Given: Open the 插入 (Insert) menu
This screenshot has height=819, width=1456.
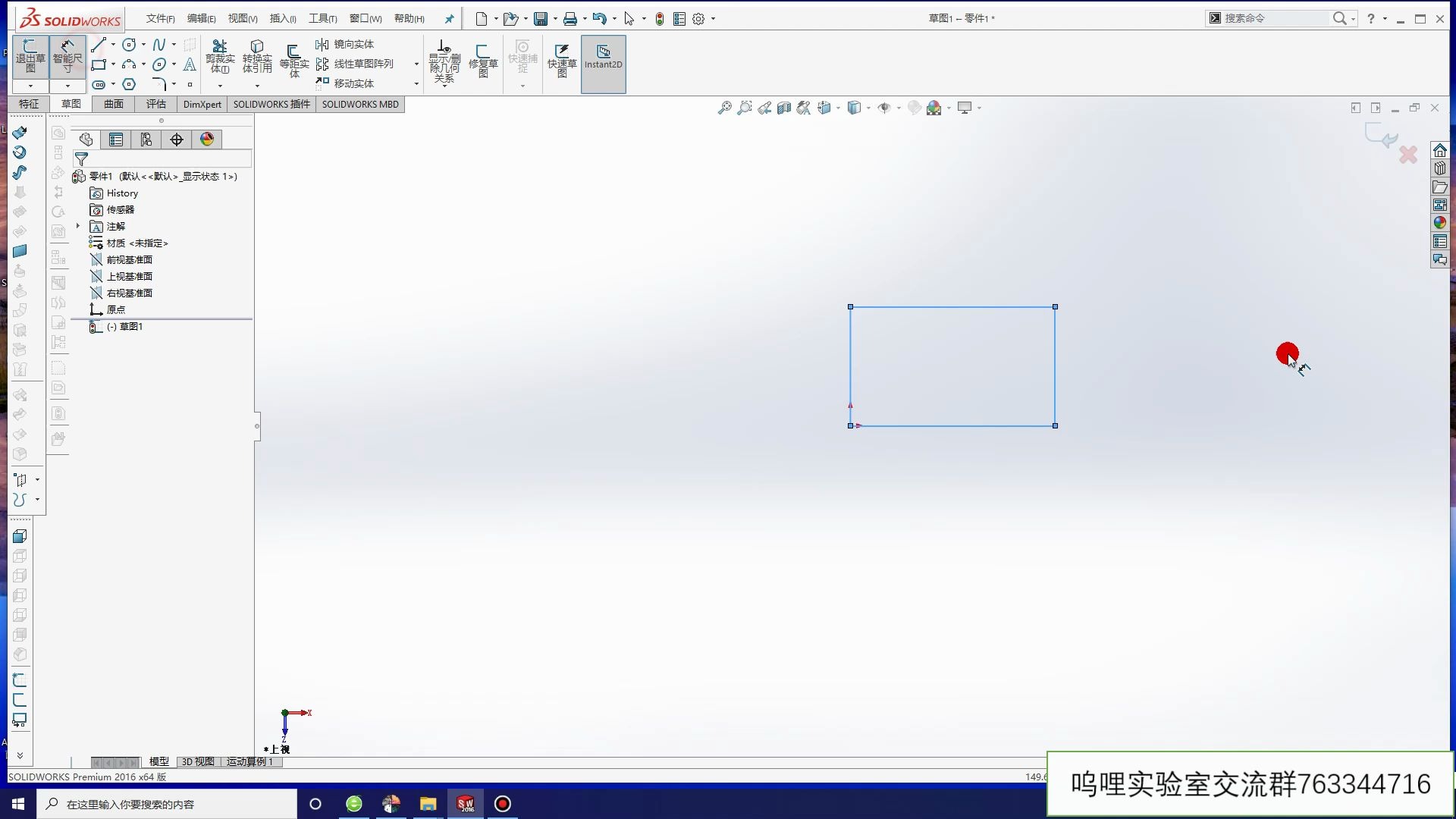Looking at the screenshot, I should point(283,18).
